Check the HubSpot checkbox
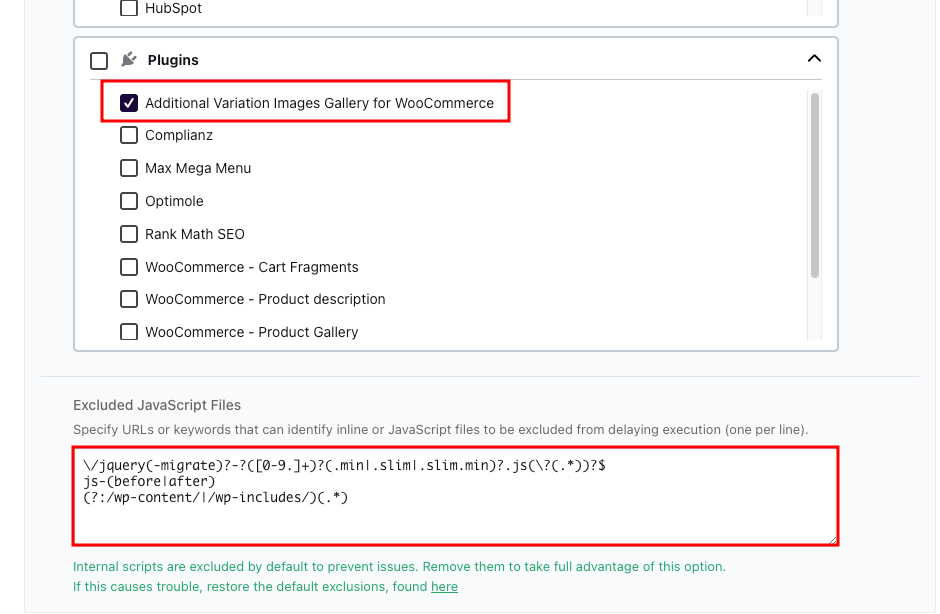Image resolution: width=940 pixels, height=614 pixels. (x=129, y=8)
